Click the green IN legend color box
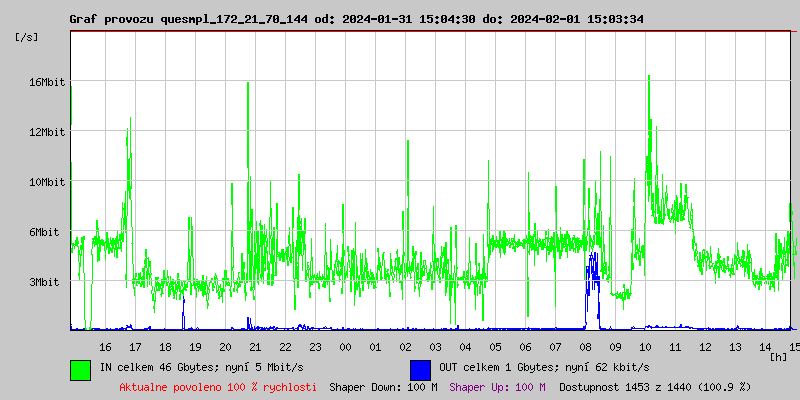Image resolution: width=800 pixels, height=400 pixels. pos(80,369)
